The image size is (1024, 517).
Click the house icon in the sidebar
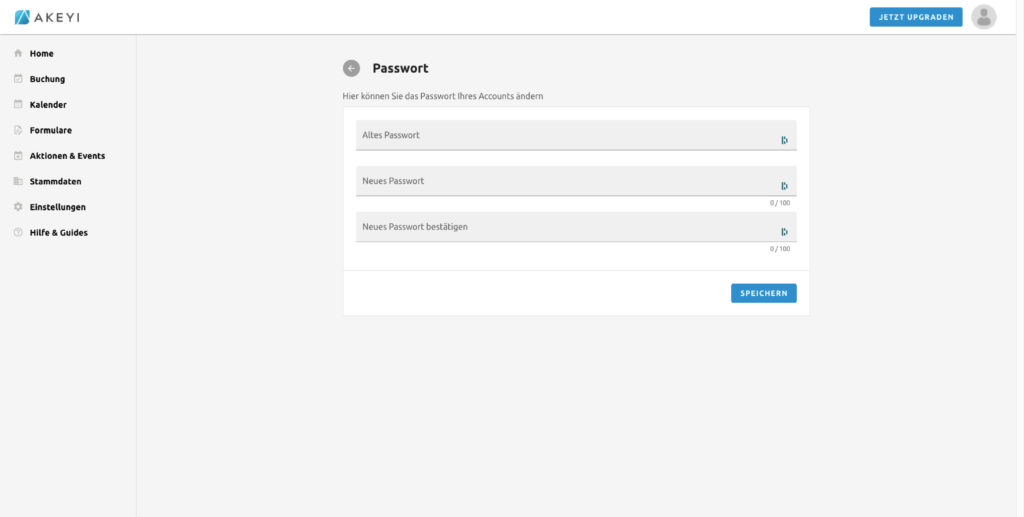pos(18,53)
